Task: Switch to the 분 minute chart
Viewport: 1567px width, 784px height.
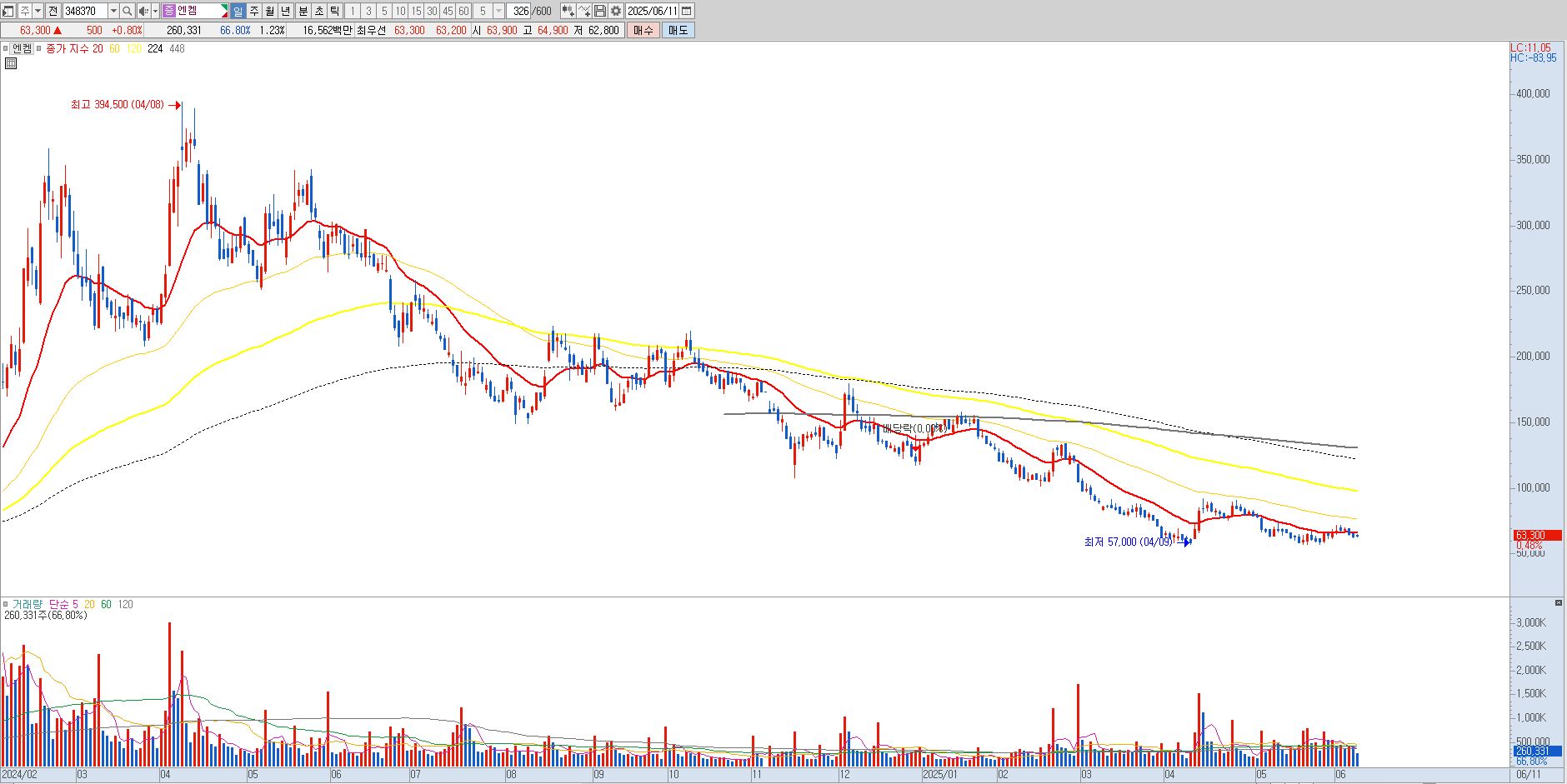Action: [x=303, y=11]
